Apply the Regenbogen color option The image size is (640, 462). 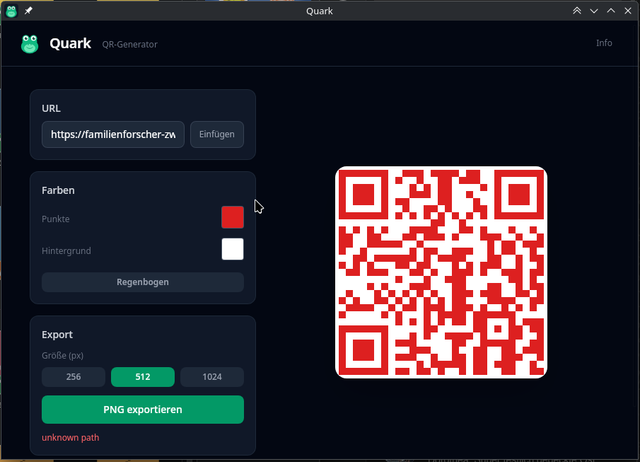[143, 282]
